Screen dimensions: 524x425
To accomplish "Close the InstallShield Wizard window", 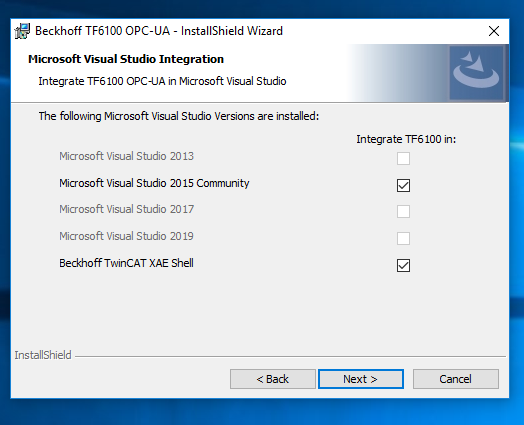I will click(494, 31).
